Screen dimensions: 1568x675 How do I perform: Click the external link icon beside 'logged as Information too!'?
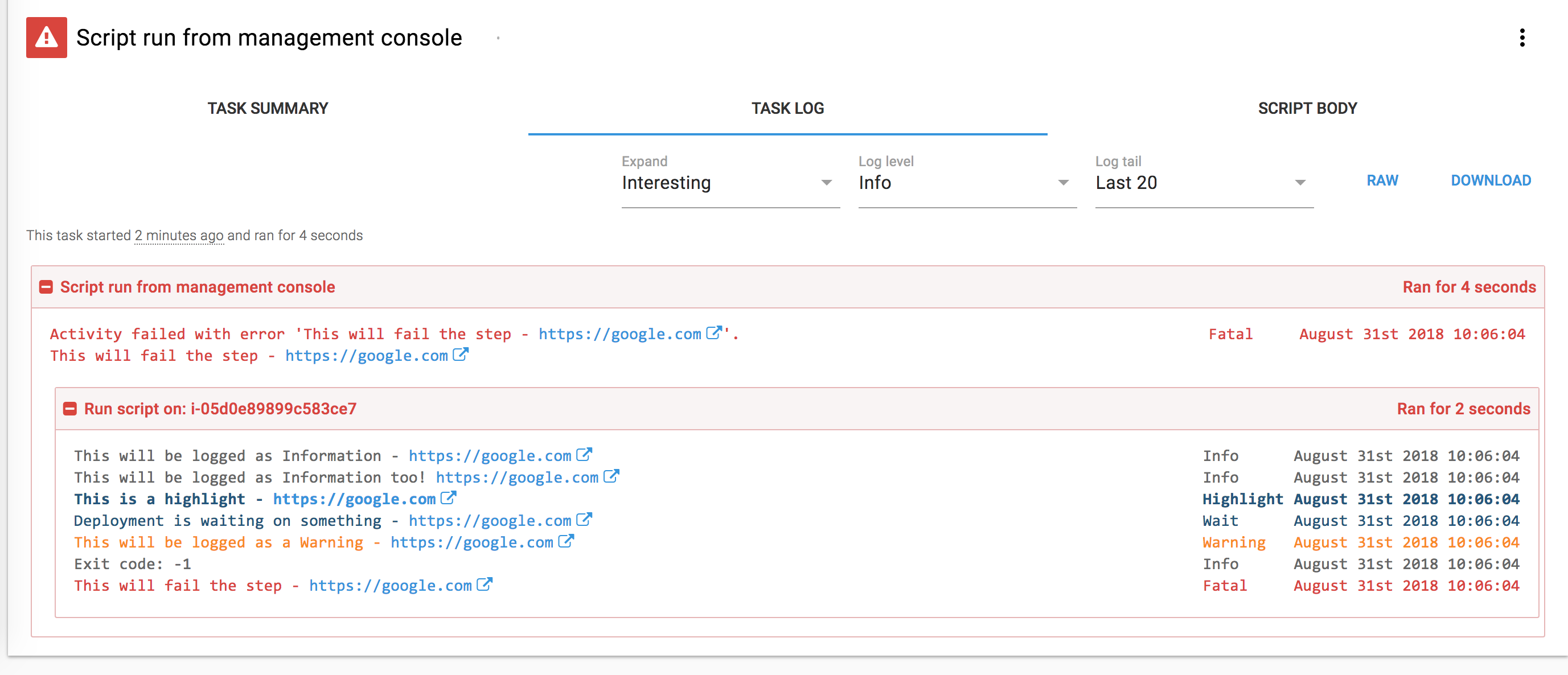(x=611, y=476)
